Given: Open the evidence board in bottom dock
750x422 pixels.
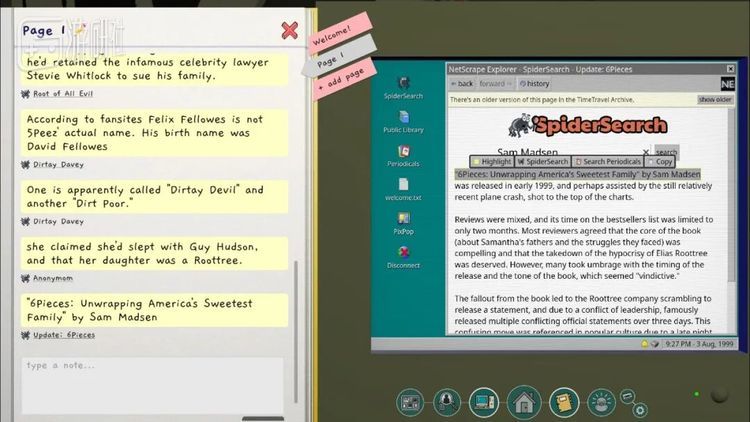Looking at the screenshot, I should point(411,402).
